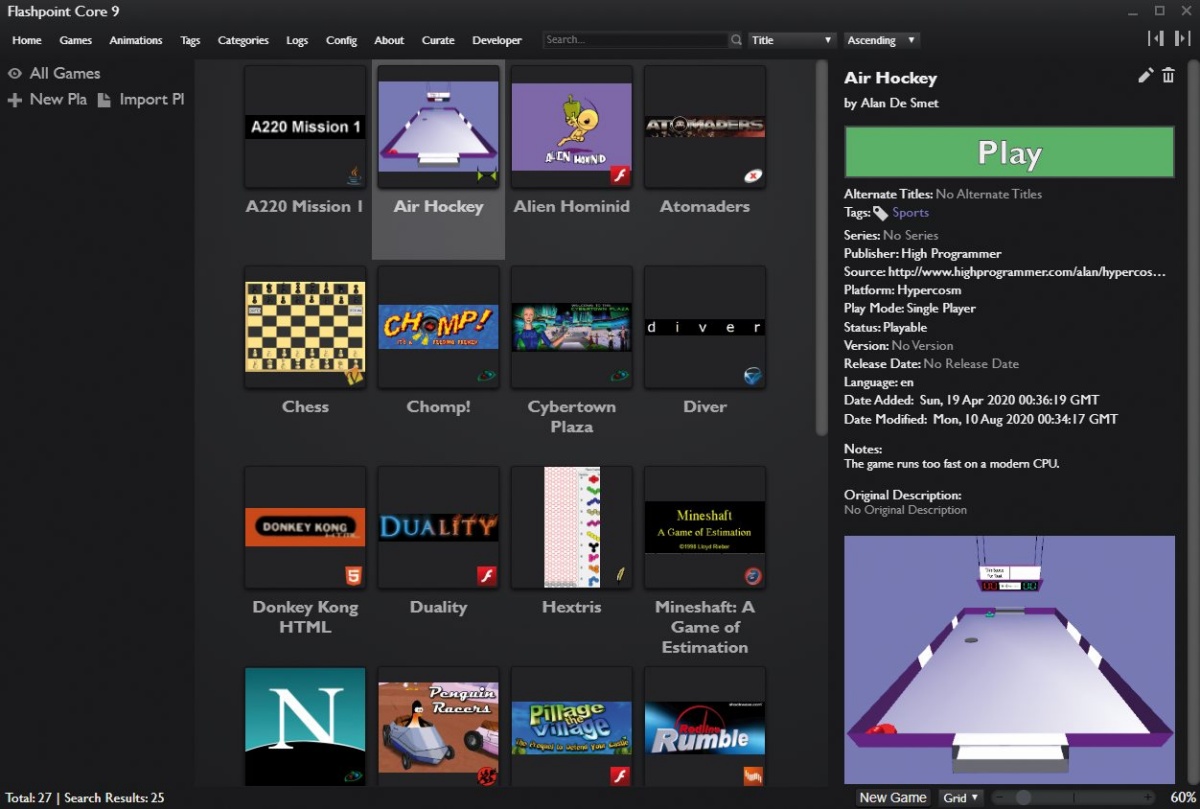1200x809 pixels.
Task: Click the zoom slider minus end
Action: 1000,797
